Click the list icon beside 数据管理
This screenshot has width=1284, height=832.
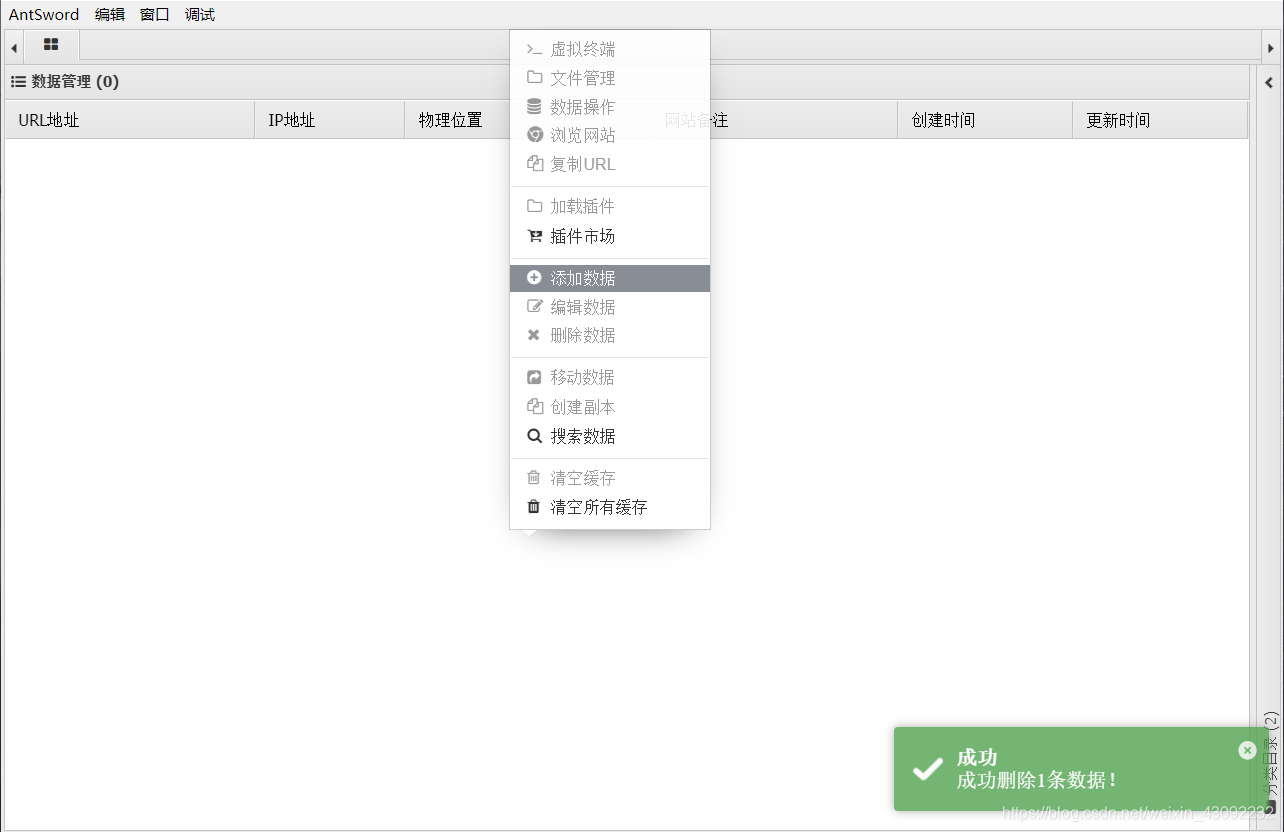(18, 82)
